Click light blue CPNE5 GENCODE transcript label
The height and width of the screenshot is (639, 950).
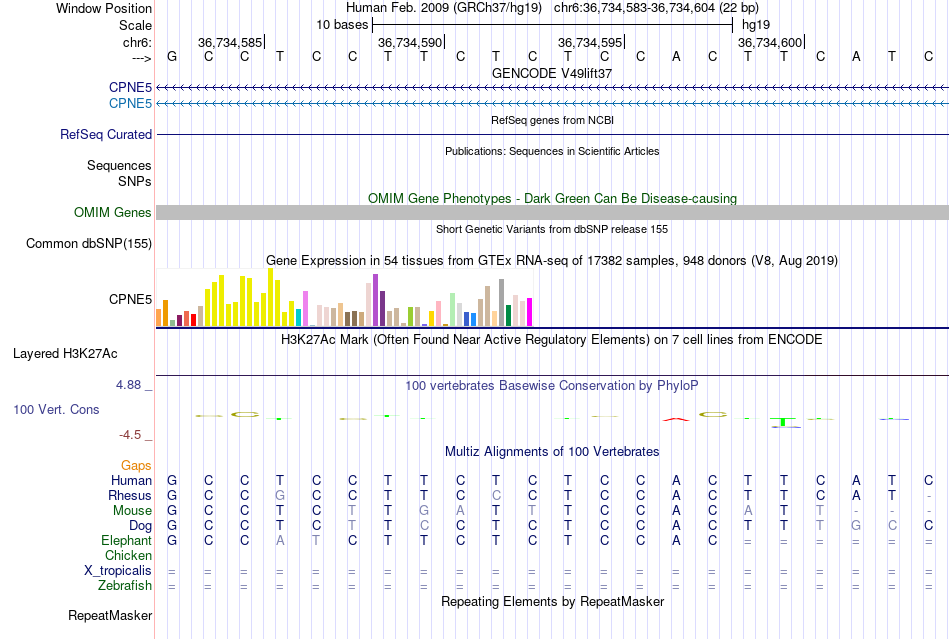pyautogui.click(x=130, y=104)
